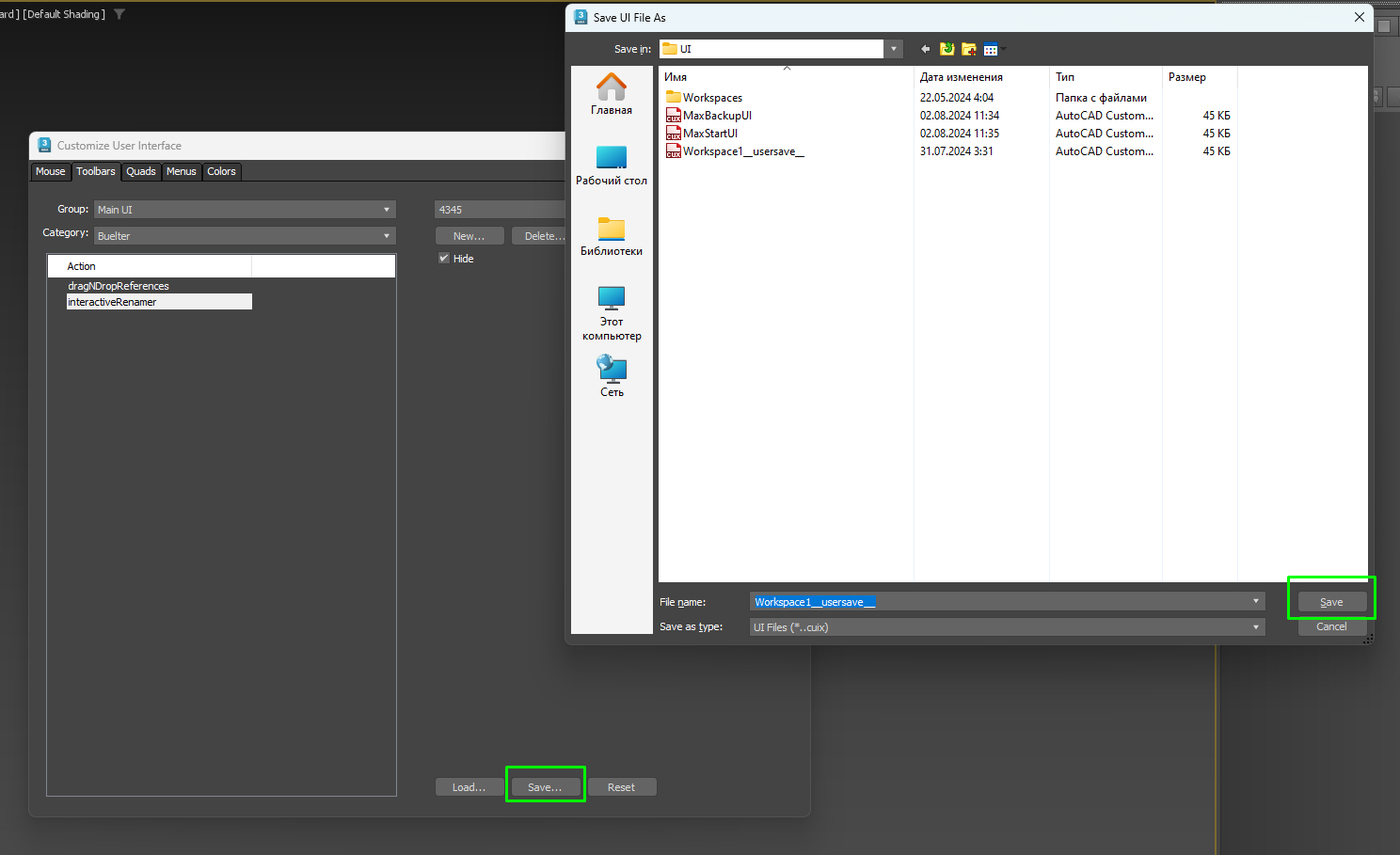
Task: Open the toolbar list showing 4345
Action: click(x=500, y=210)
